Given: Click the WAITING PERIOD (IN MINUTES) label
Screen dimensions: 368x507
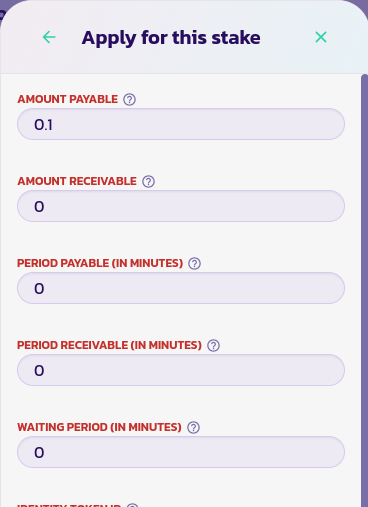Looking at the screenshot, I should pyautogui.click(x=99, y=427).
